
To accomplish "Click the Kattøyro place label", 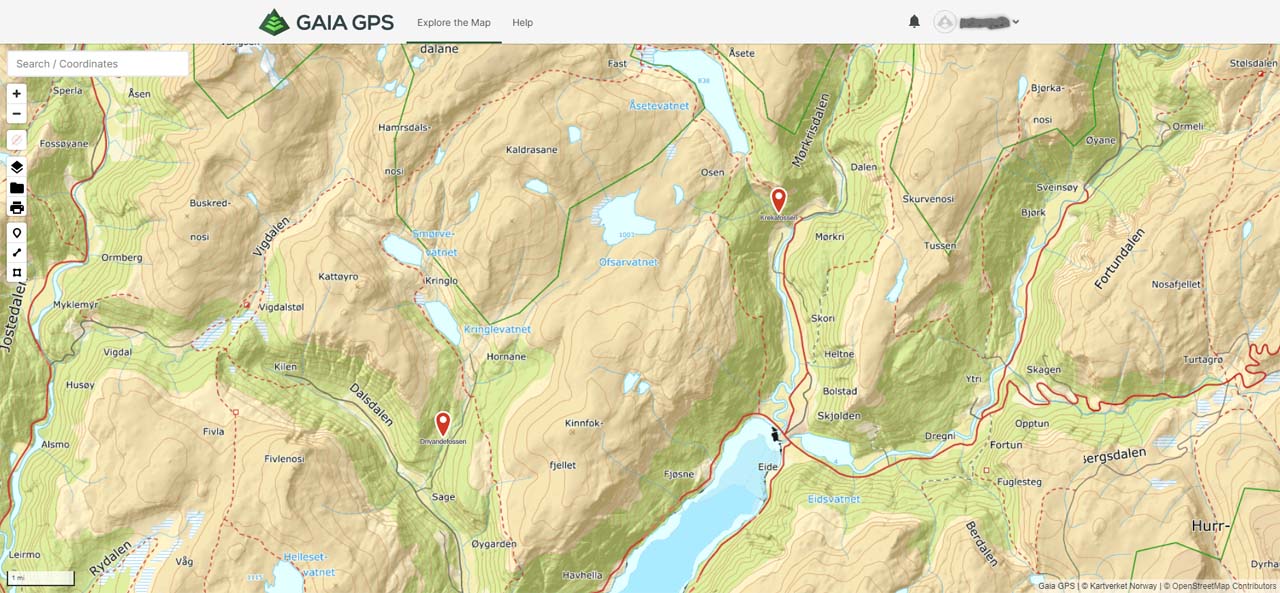I will 338,277.
